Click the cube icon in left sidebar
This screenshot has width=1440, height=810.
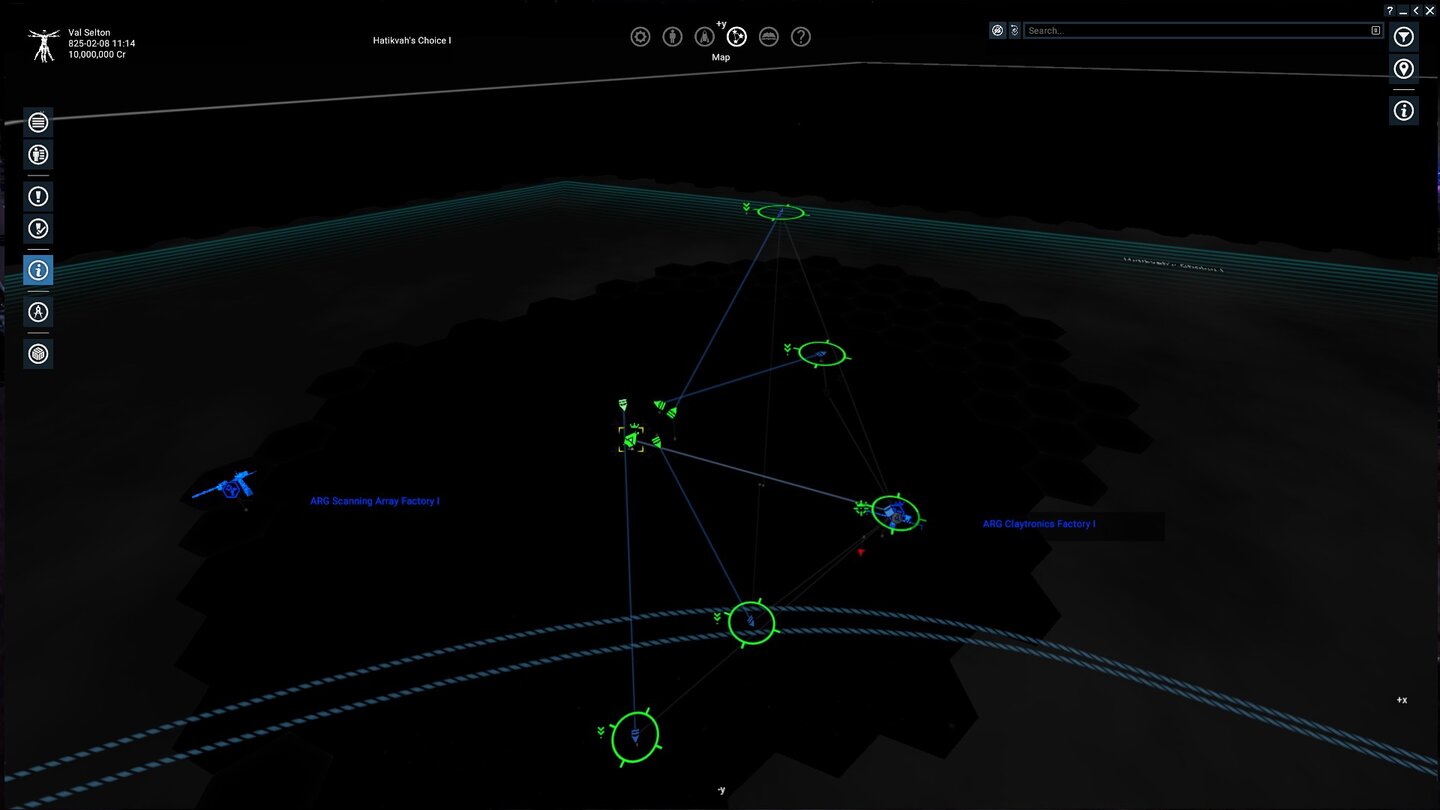click(x=38, y=354)
